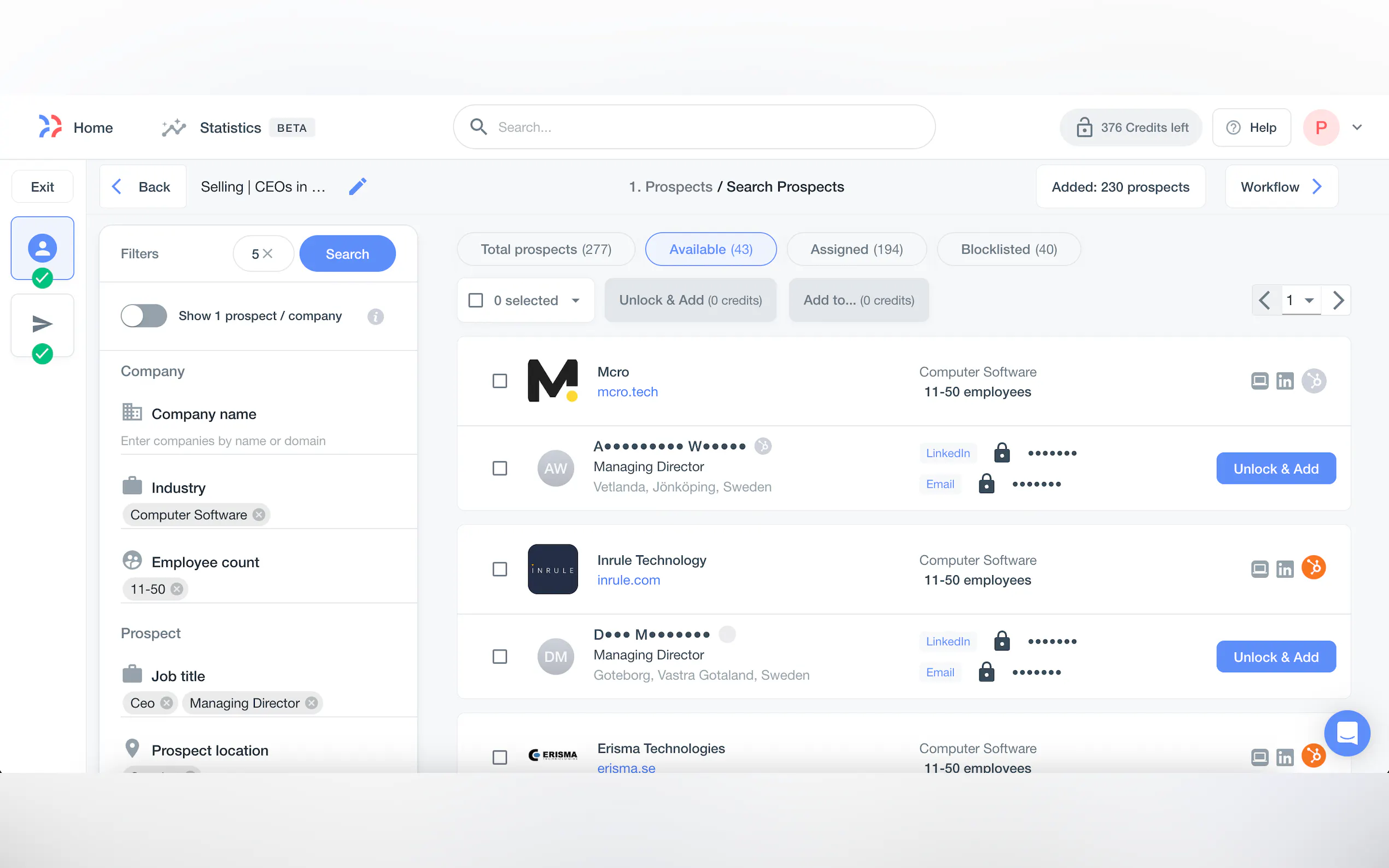1389x868 pixels.
Task: Expand the page number dropdown
Action: click(x=1309, y=300)
